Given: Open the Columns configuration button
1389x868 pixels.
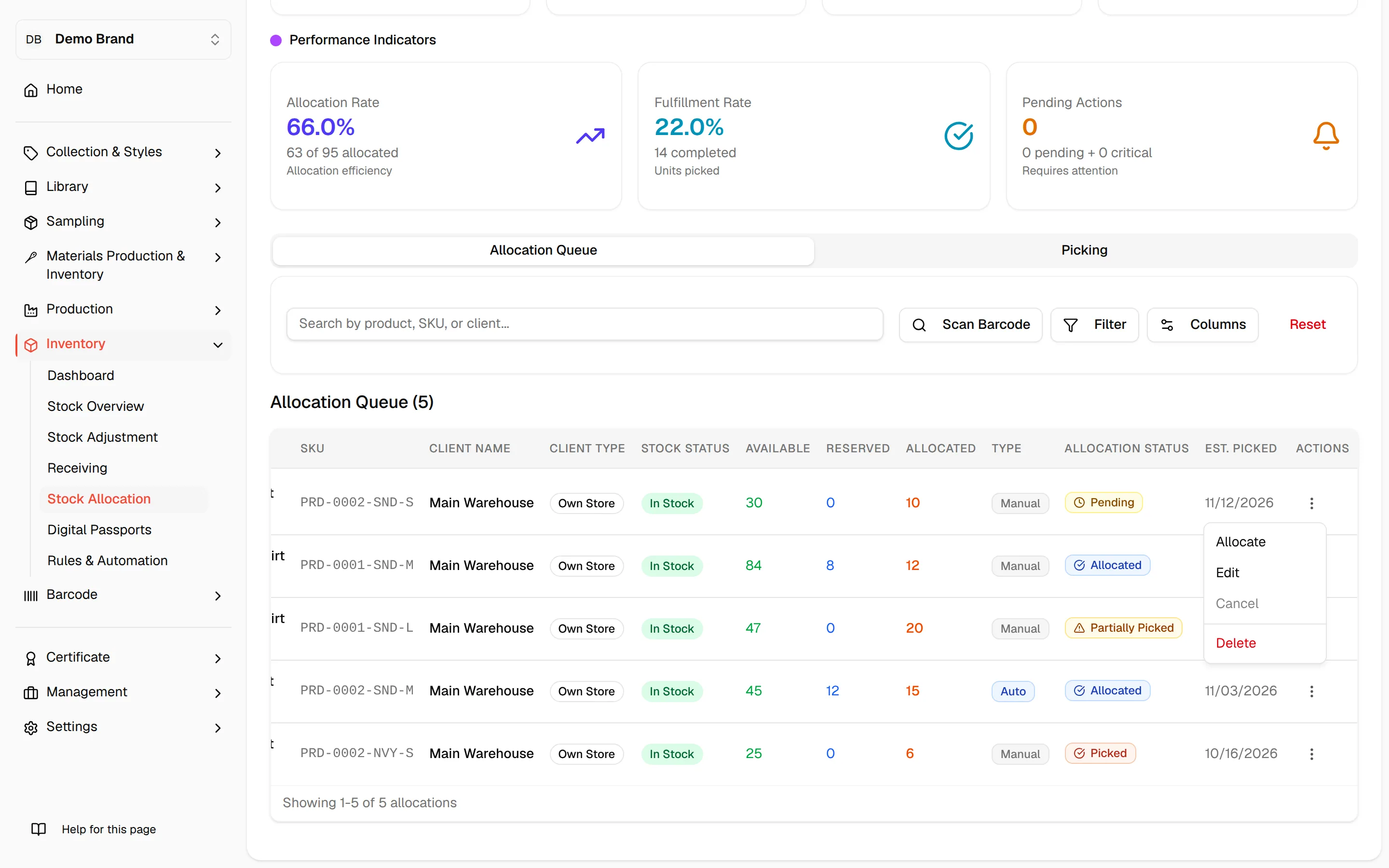Looking at the screenshot, I should pos(1202,325).
